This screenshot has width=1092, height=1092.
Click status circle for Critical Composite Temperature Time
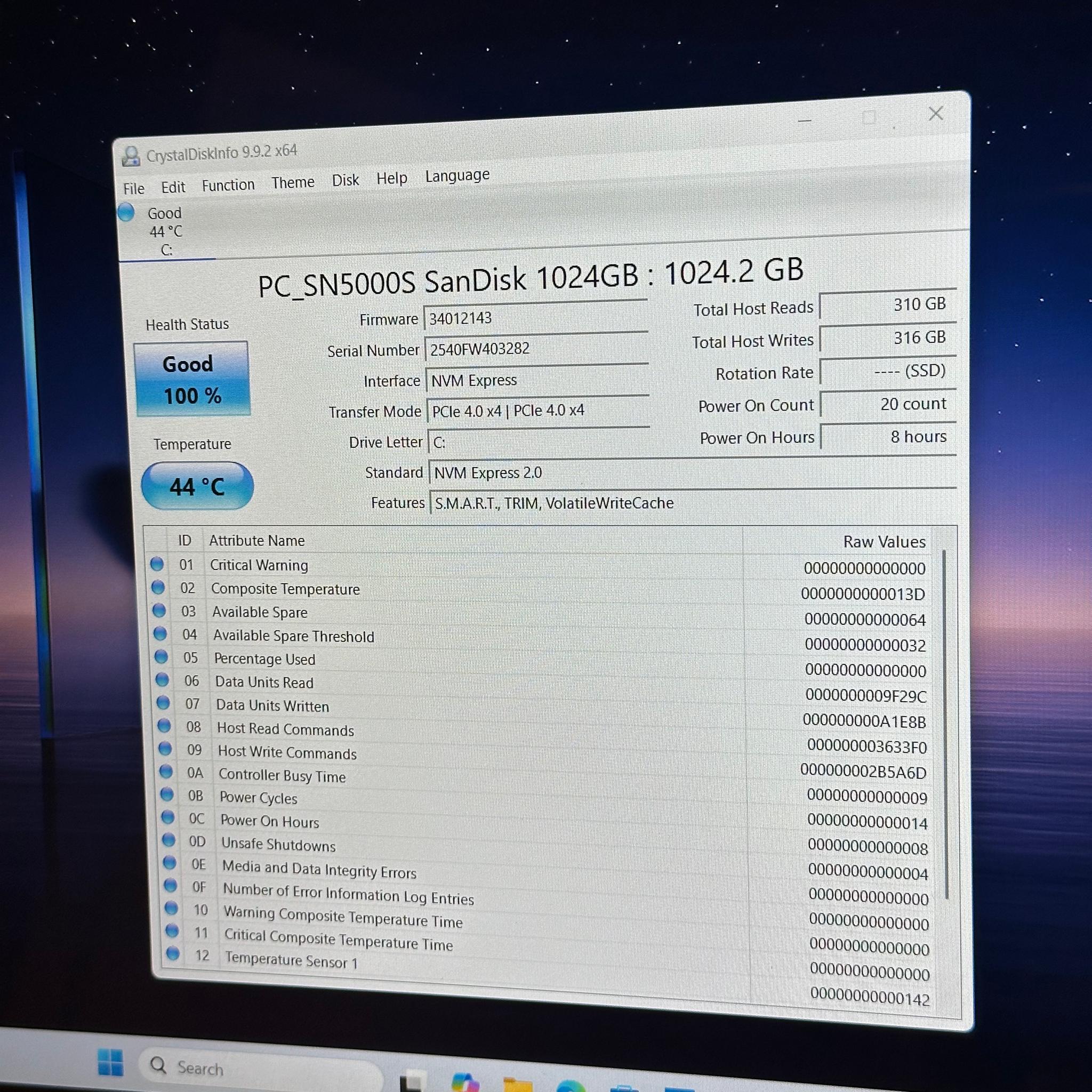[x=172, y=930]
